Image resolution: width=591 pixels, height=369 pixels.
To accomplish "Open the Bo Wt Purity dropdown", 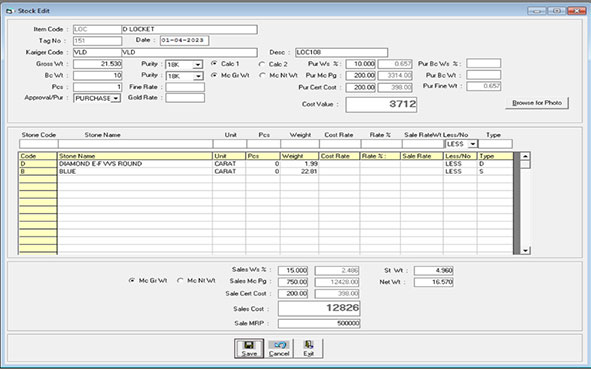I will 198,76.
